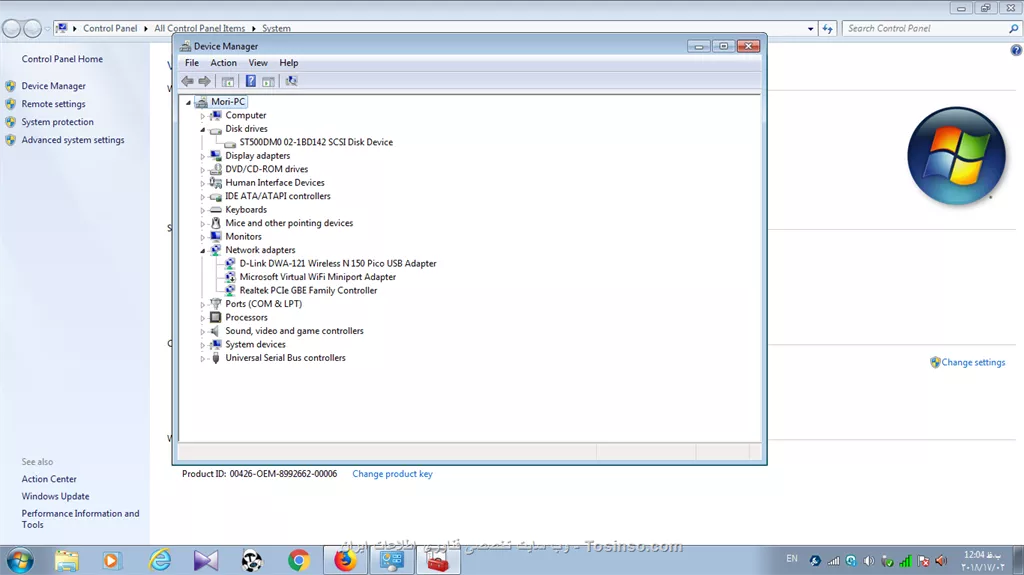The image size is (1024, 575).
Task: Expand the Display adapters category
Action: click(202, 156)
